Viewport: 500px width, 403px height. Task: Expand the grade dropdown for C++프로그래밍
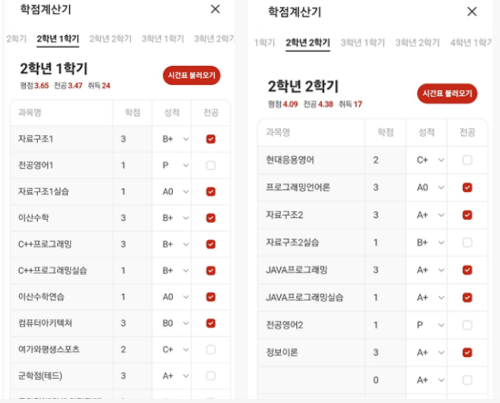coord(172,244)
